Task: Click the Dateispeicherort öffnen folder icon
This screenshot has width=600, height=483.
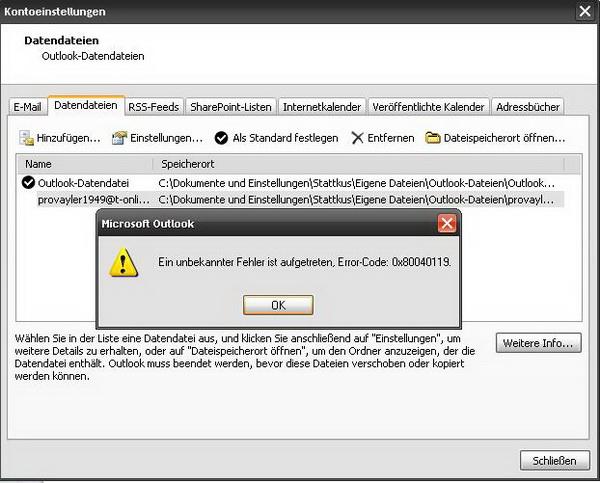Action: [432, 138]
